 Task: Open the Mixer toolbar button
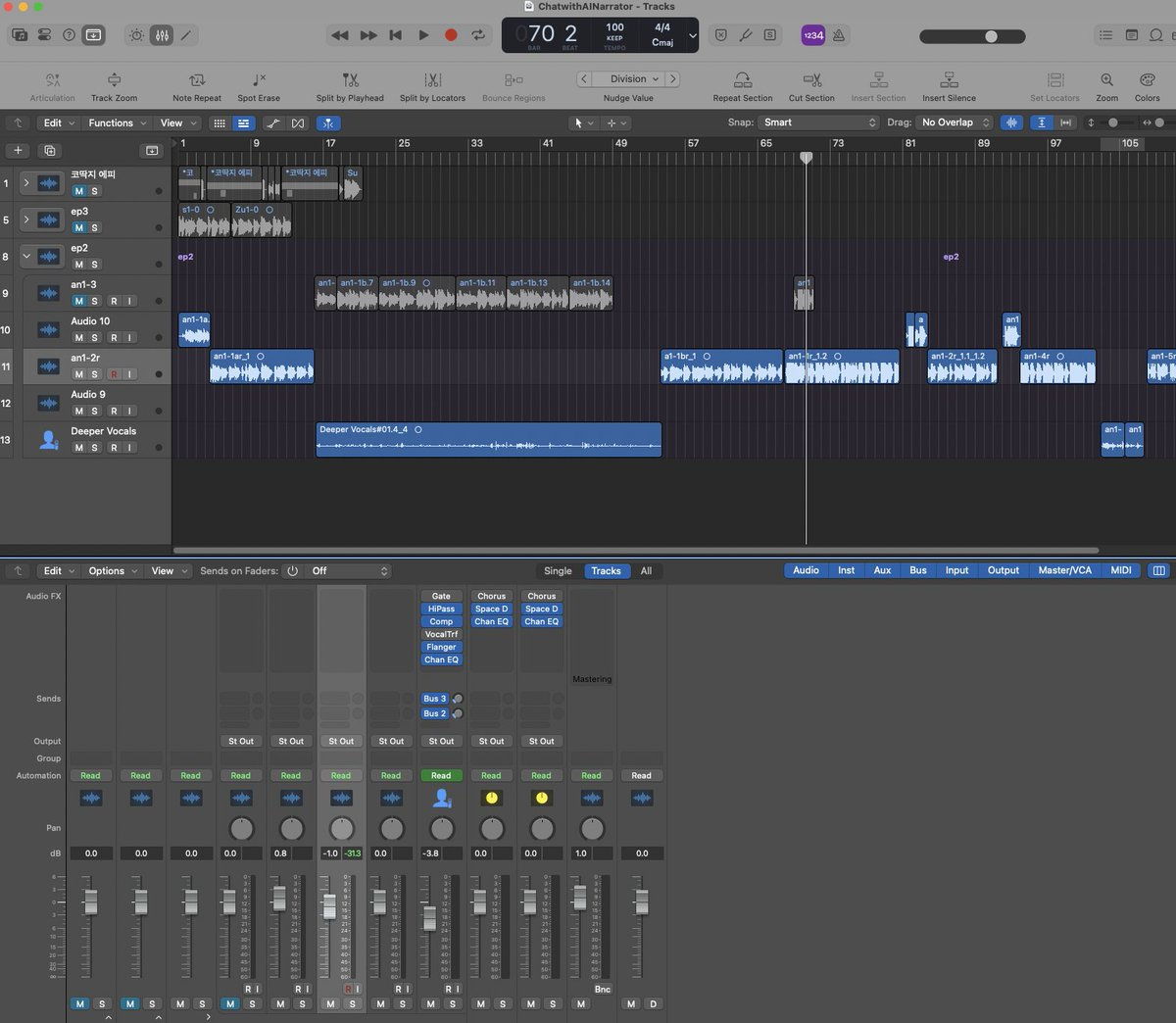[x=162, y=35]
